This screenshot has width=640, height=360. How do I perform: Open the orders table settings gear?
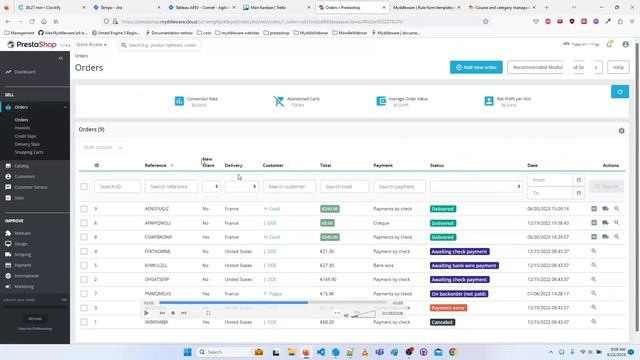[621, 131]
